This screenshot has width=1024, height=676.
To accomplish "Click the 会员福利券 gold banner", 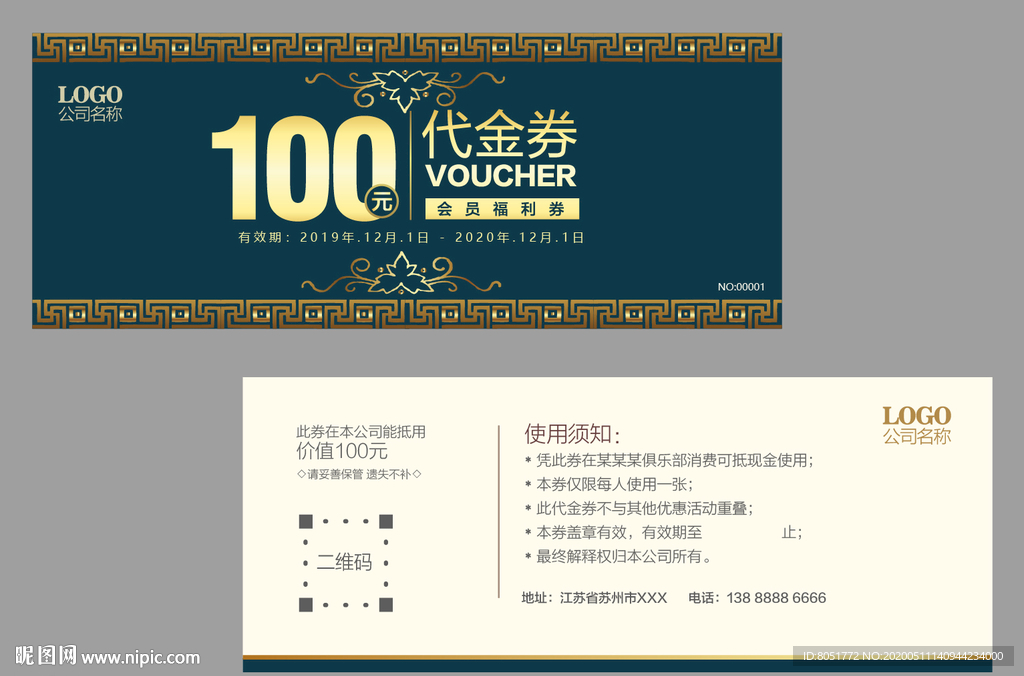I will point(502,209).
